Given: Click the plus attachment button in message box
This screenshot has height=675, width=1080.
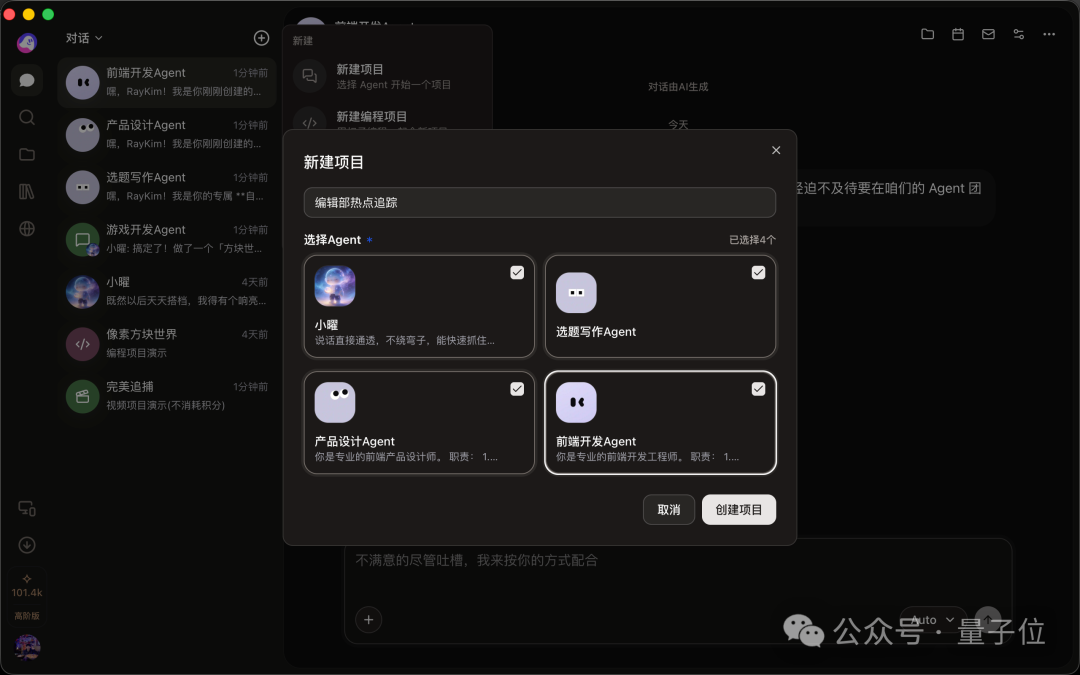Looking at the screenshot, I should point(368,620).
